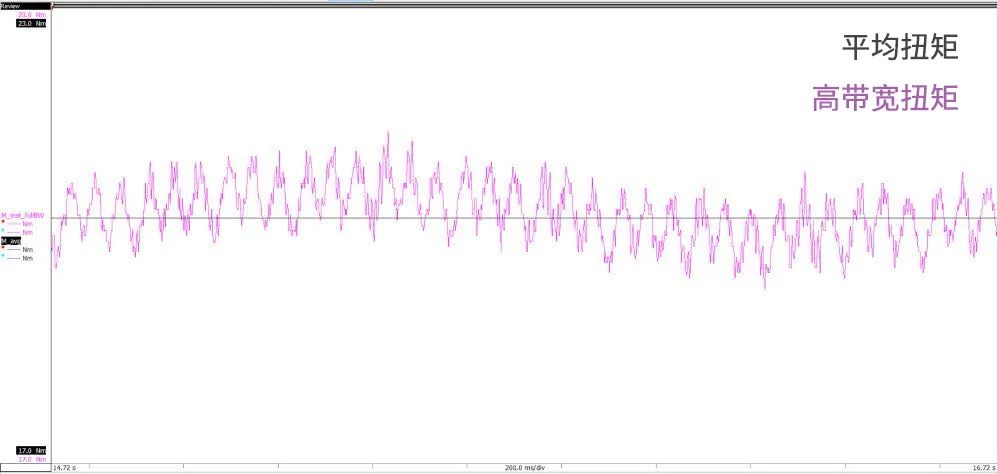Viewport: 998px width, 474px height.
Task: Click the tallest peak of the pink torque waveform
Action: [388, 134]
